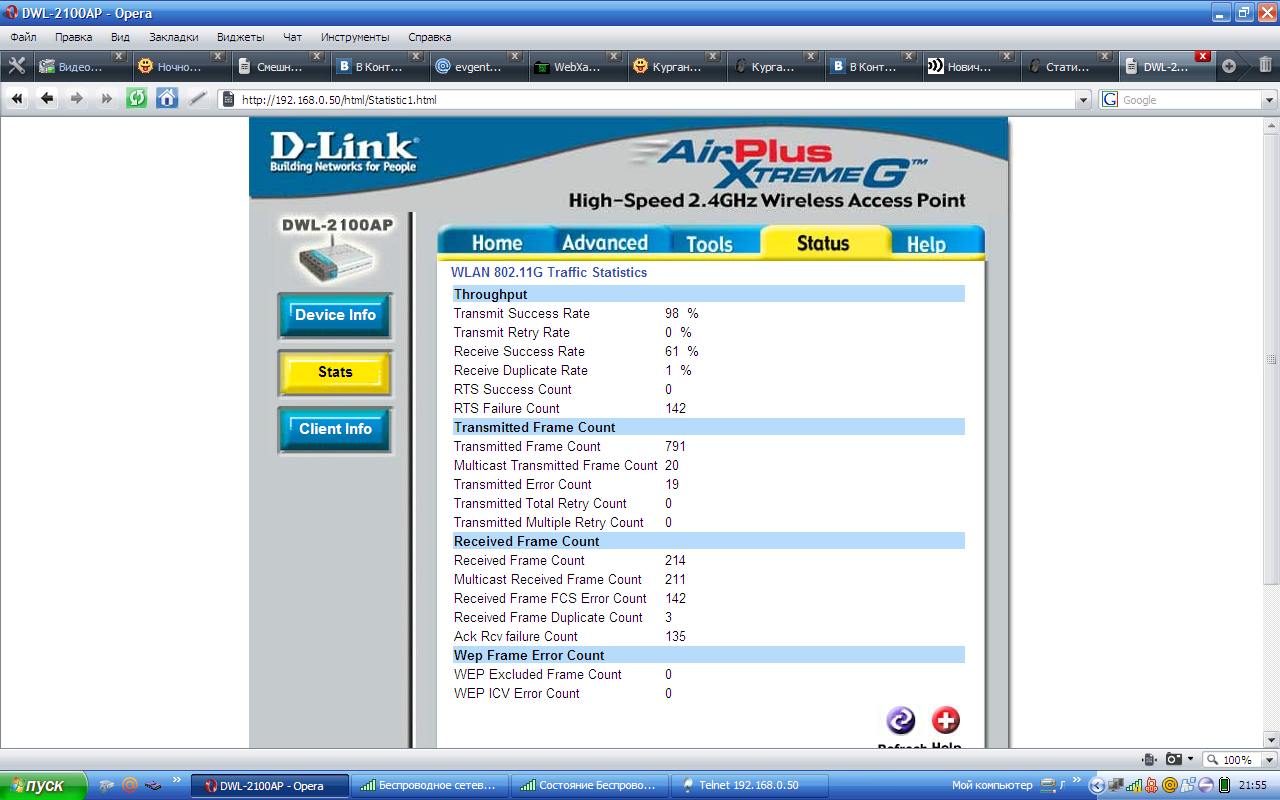This screenshot has width=1280, height=800.
Task: Close the Видео... tab
Action: tap(118, 56)
